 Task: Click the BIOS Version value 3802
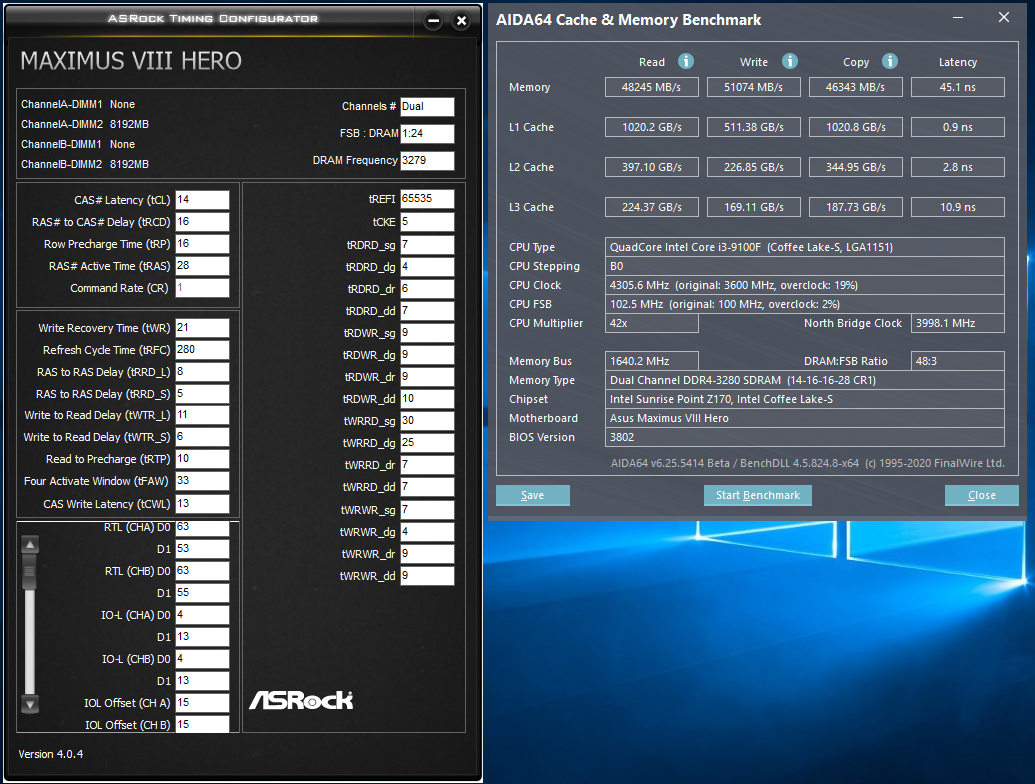805,437
